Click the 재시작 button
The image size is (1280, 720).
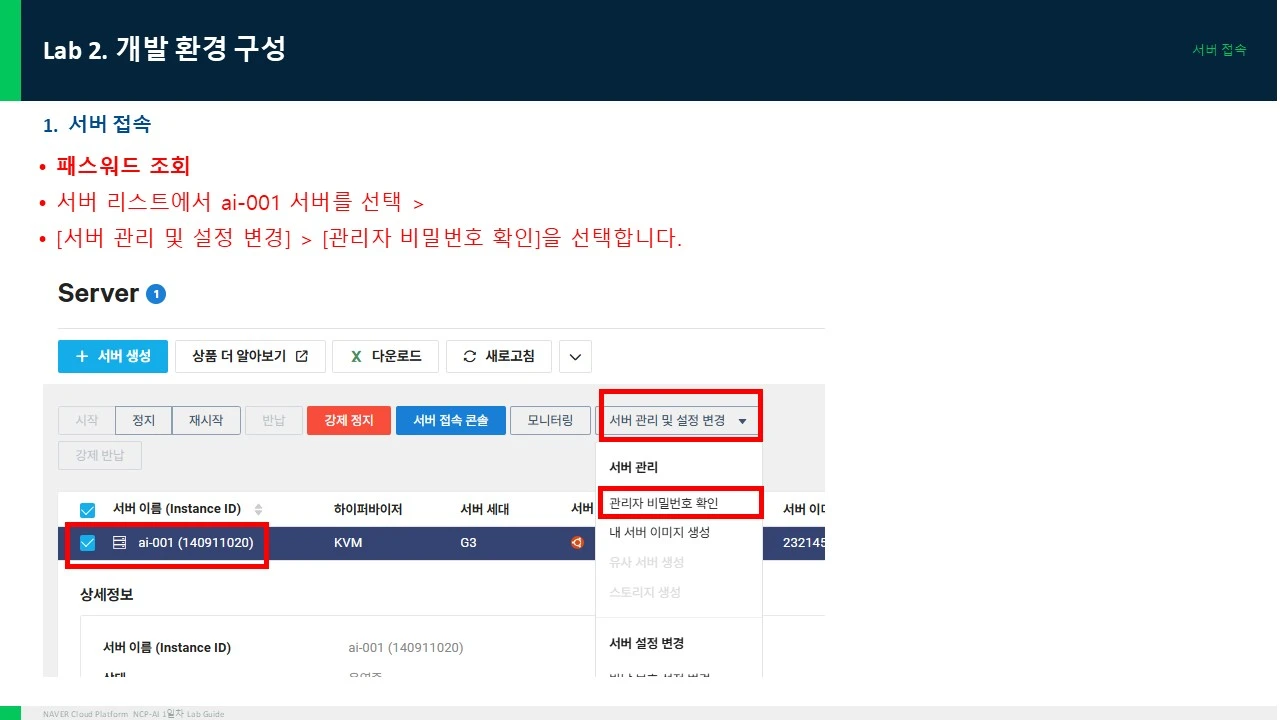coord(206,421)
